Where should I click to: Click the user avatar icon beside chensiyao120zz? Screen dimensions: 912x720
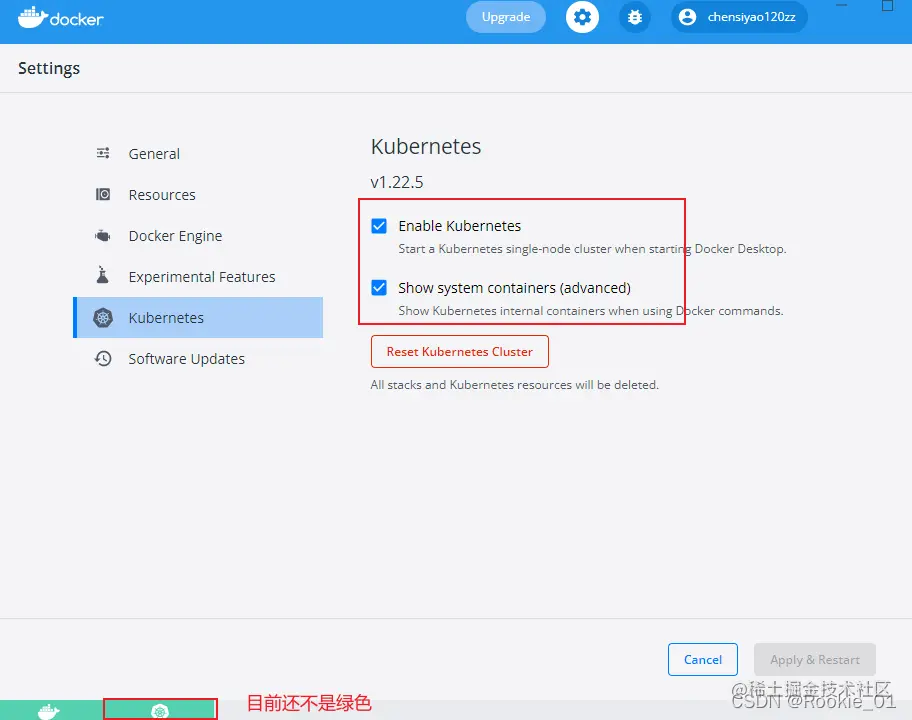[x=687, y=17]
